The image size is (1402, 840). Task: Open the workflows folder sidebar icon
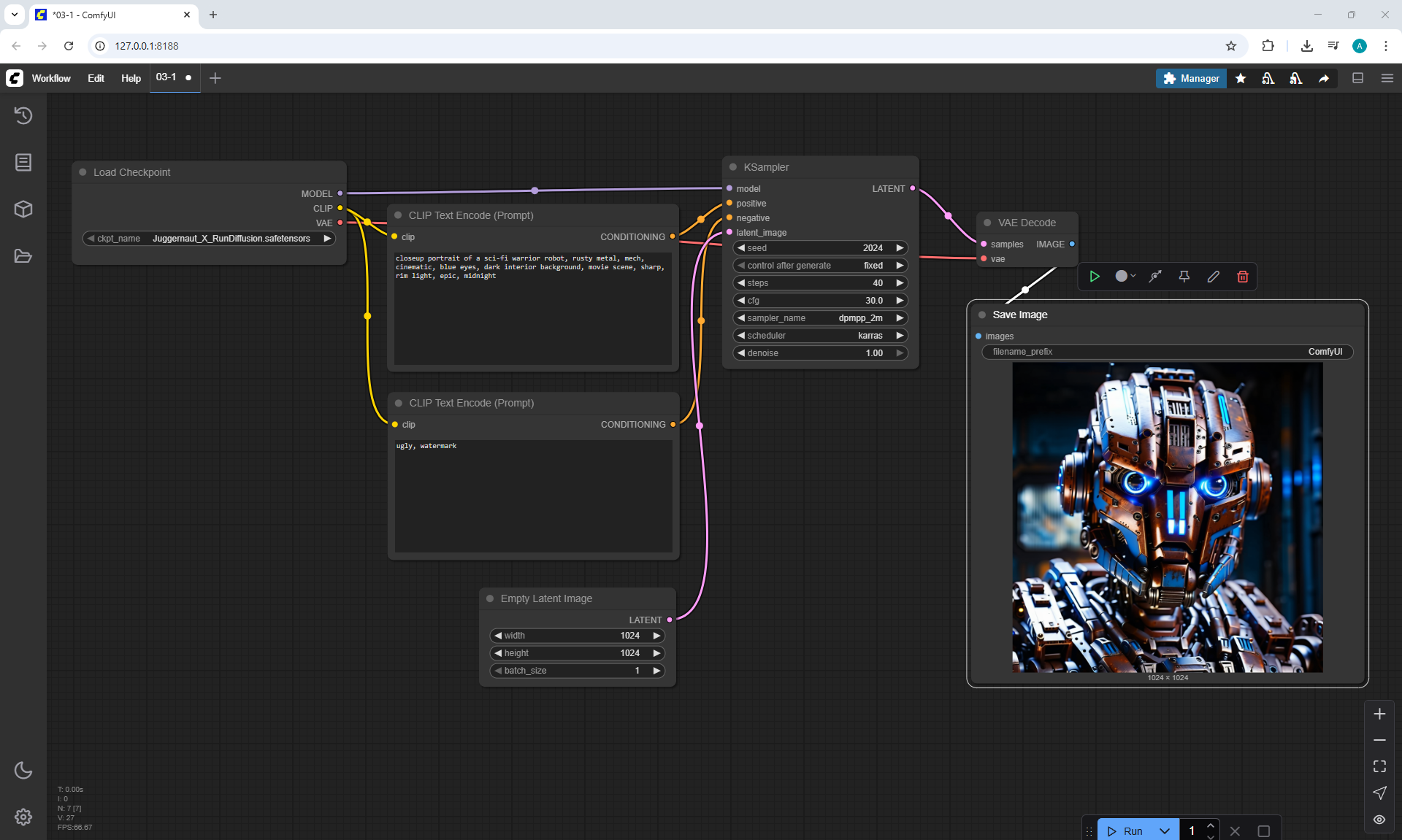click(x=23, y=256)
